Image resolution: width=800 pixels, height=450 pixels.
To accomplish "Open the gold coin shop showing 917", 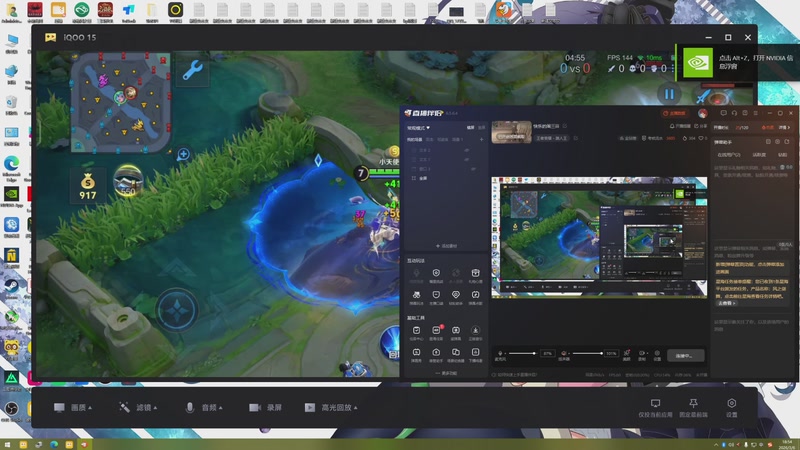I will [88, 186].
